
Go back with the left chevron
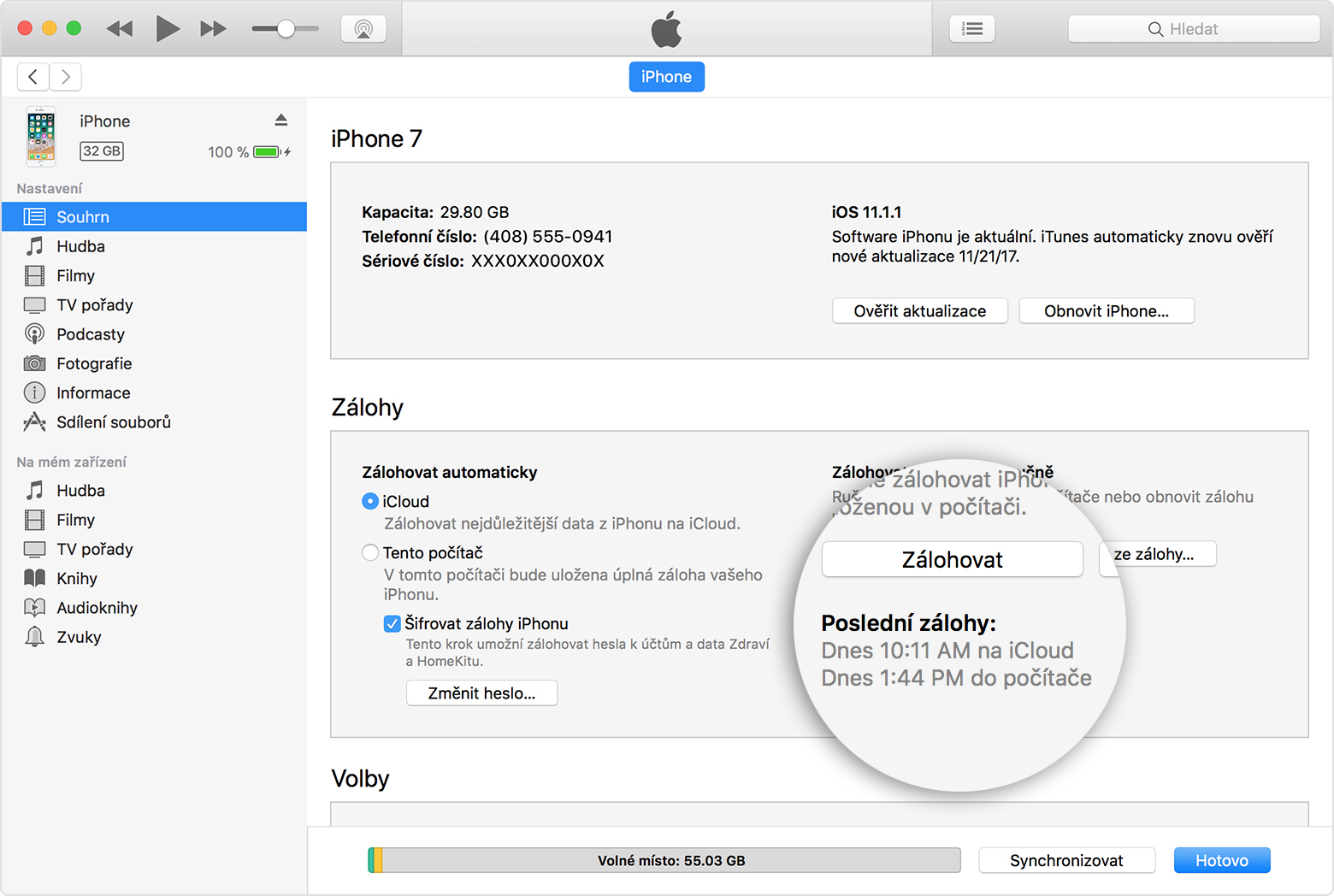32,77
